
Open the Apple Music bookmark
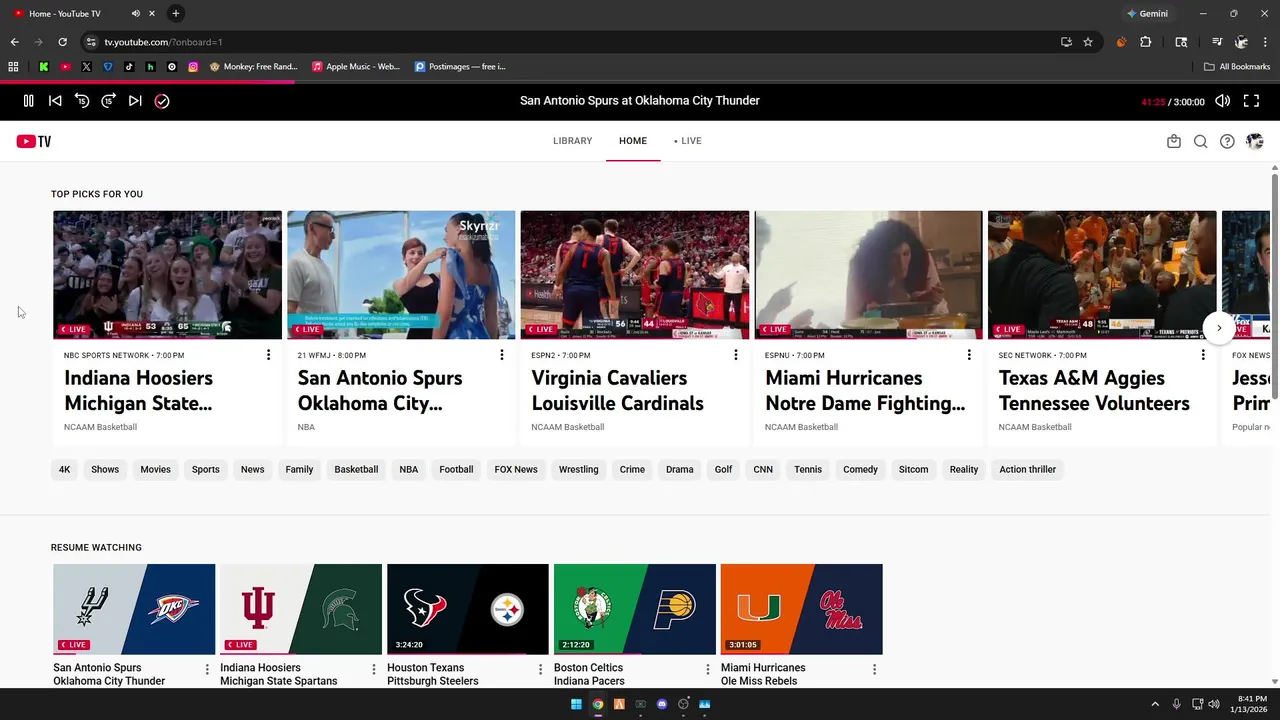[356, 67]
